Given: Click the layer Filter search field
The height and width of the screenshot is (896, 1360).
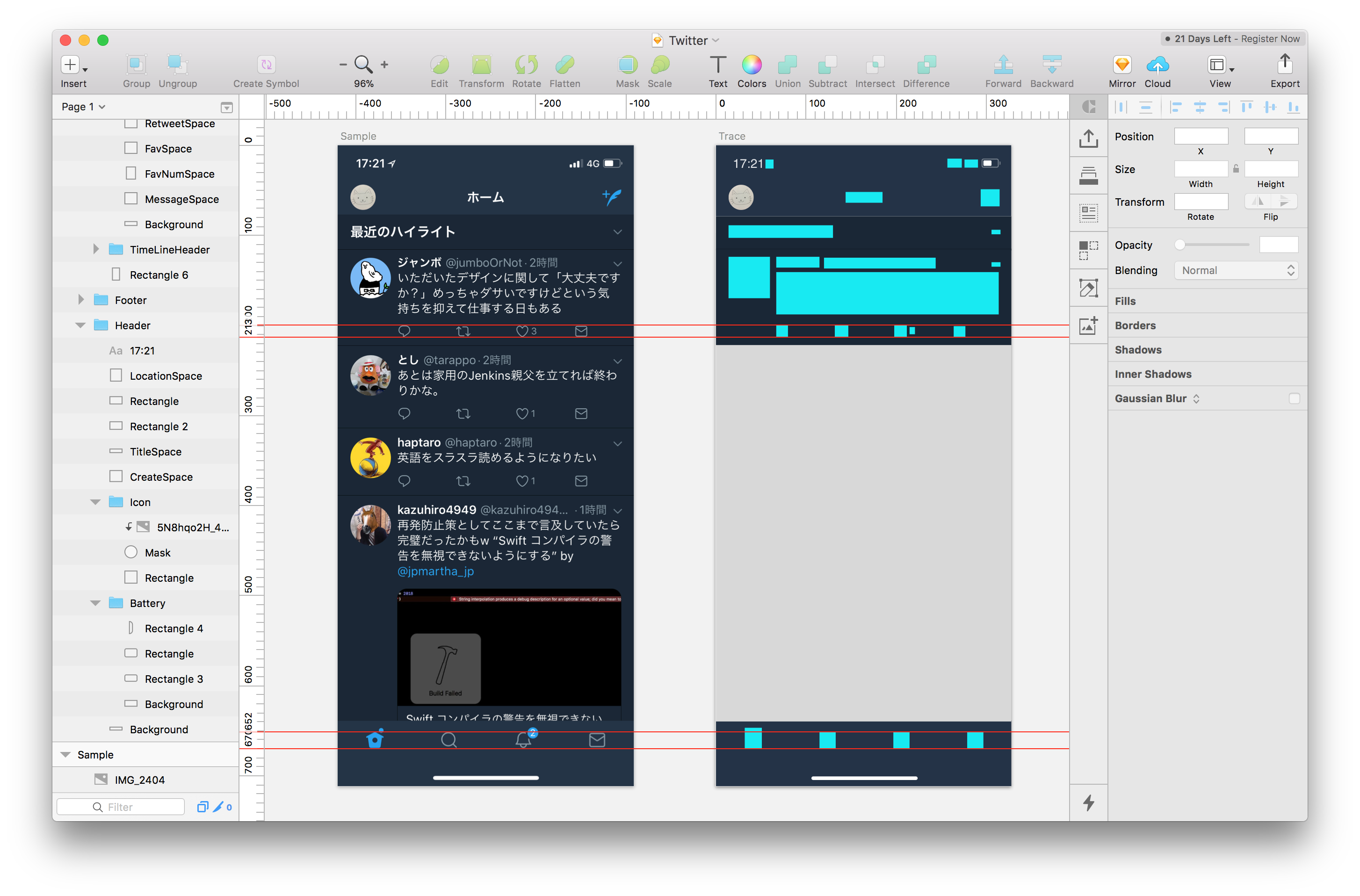Looking at the screenshot, I should [121, 806].
